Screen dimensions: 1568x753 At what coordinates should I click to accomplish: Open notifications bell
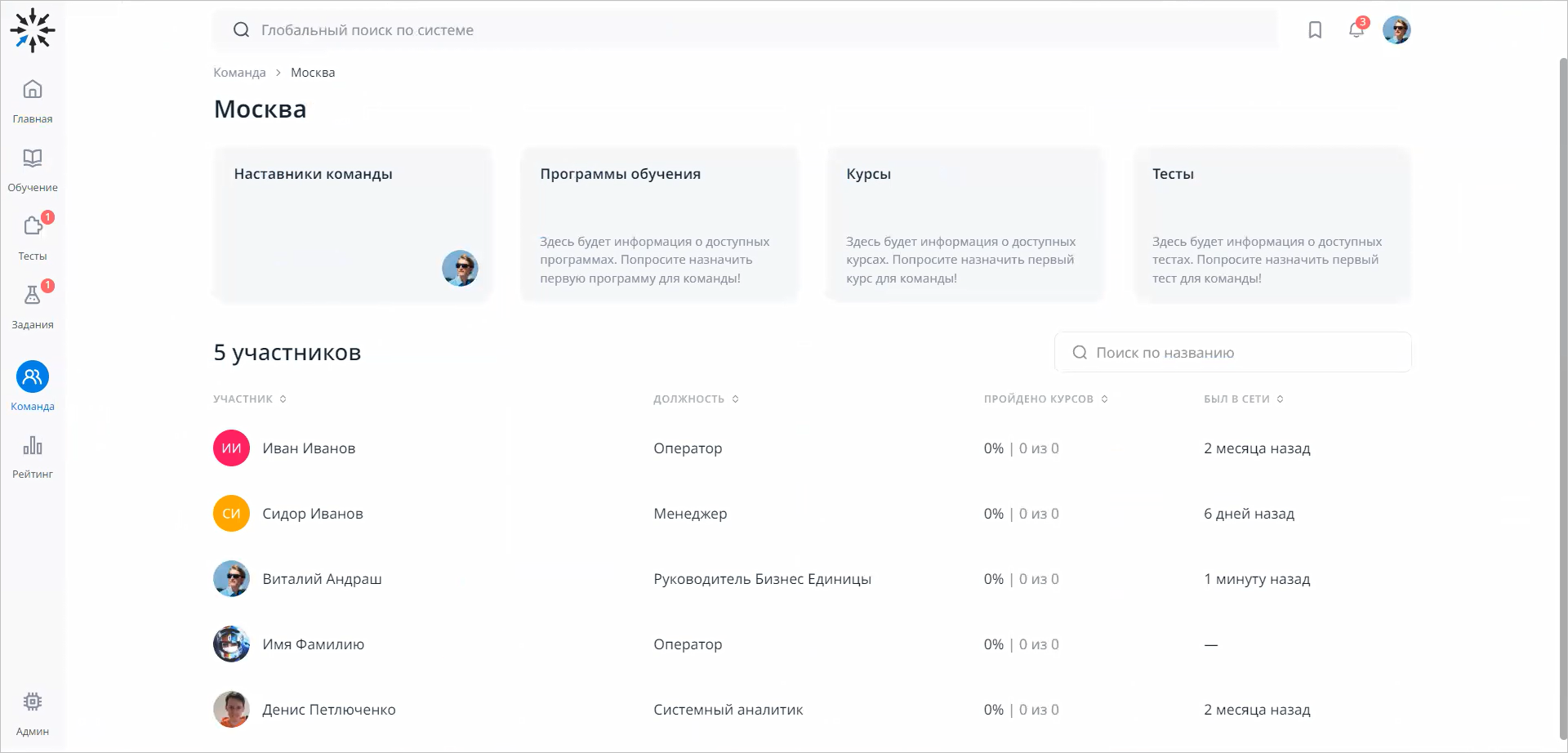click(1356, 30)
